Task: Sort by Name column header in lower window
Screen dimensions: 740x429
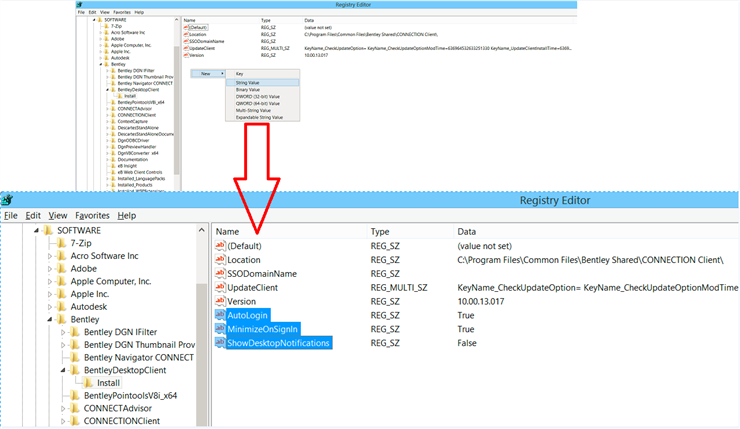Action: point(289,231)
